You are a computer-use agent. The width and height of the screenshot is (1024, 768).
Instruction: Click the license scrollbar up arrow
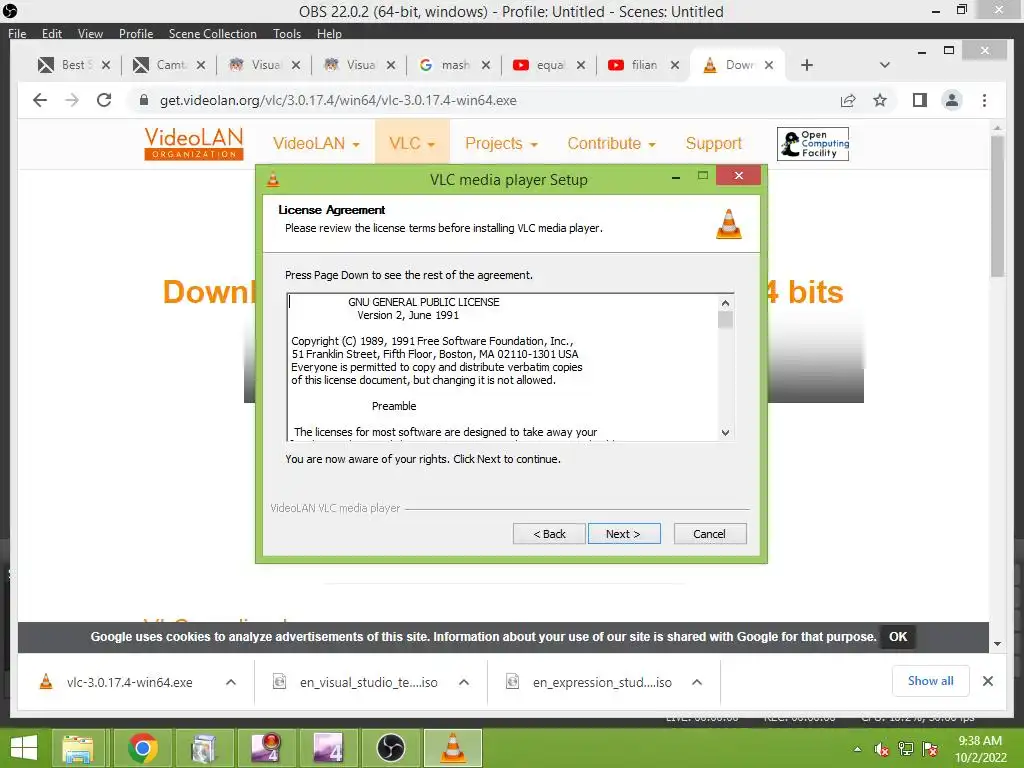pos(725,303)
